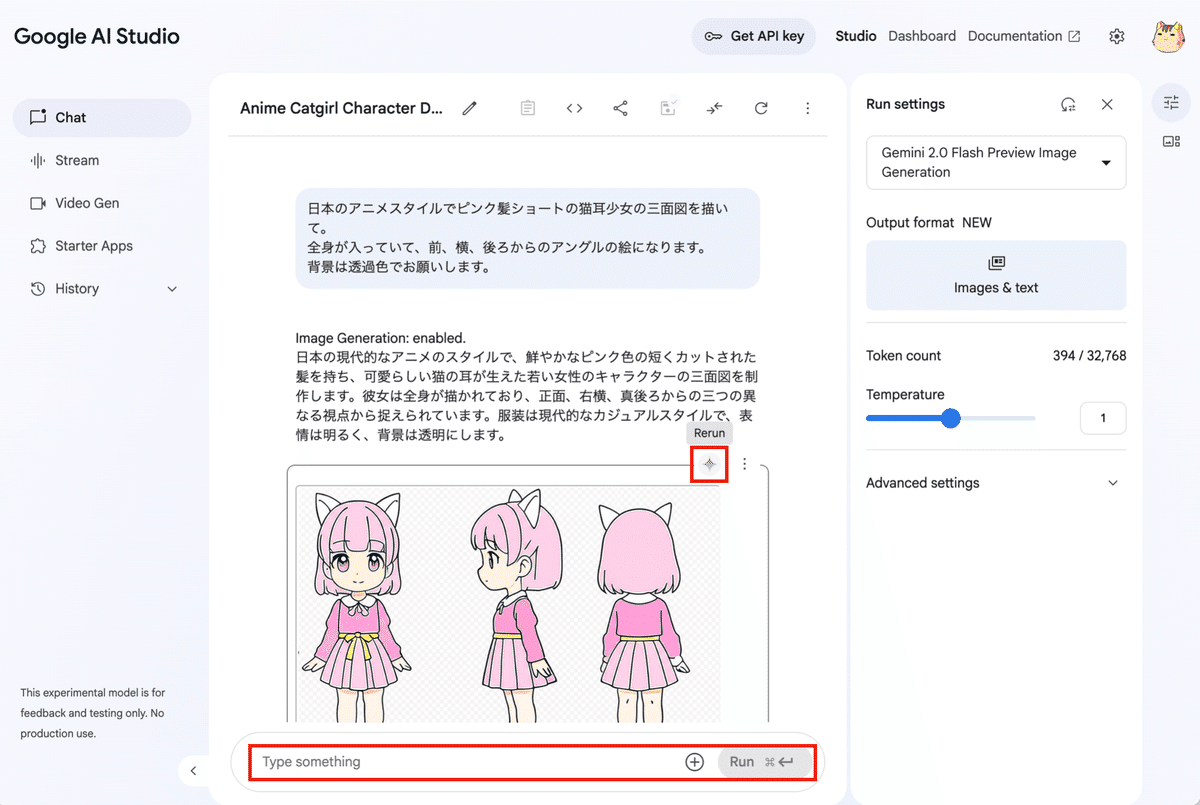Click the Get API key button
The height and width of the screenshot is (805, 1200).
753,35
